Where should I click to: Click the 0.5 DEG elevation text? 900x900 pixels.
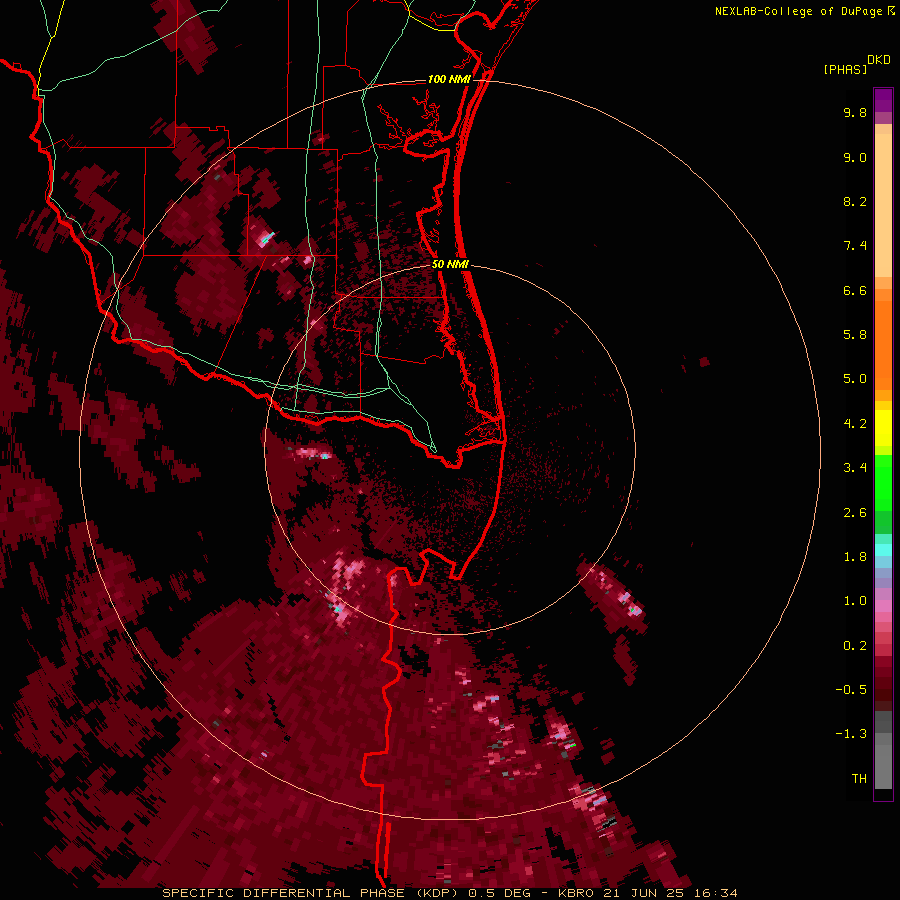coord(501,893)
